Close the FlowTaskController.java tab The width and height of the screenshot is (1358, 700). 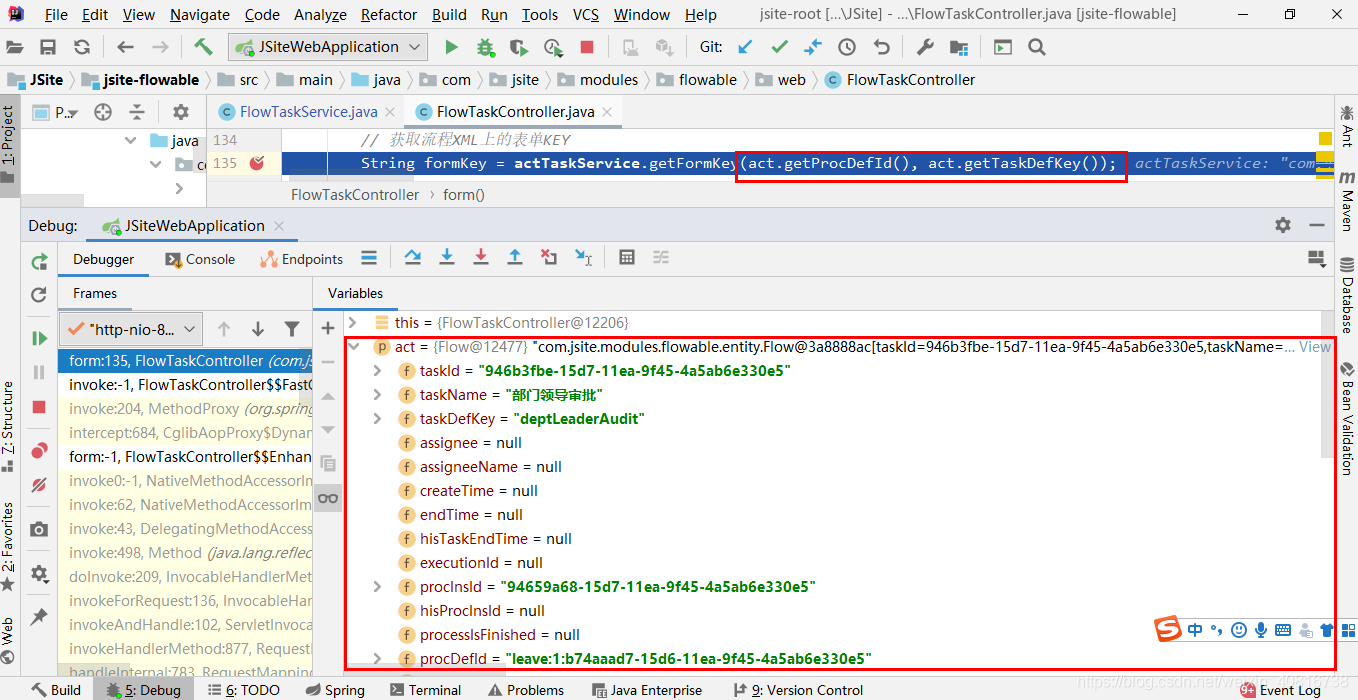608,112
